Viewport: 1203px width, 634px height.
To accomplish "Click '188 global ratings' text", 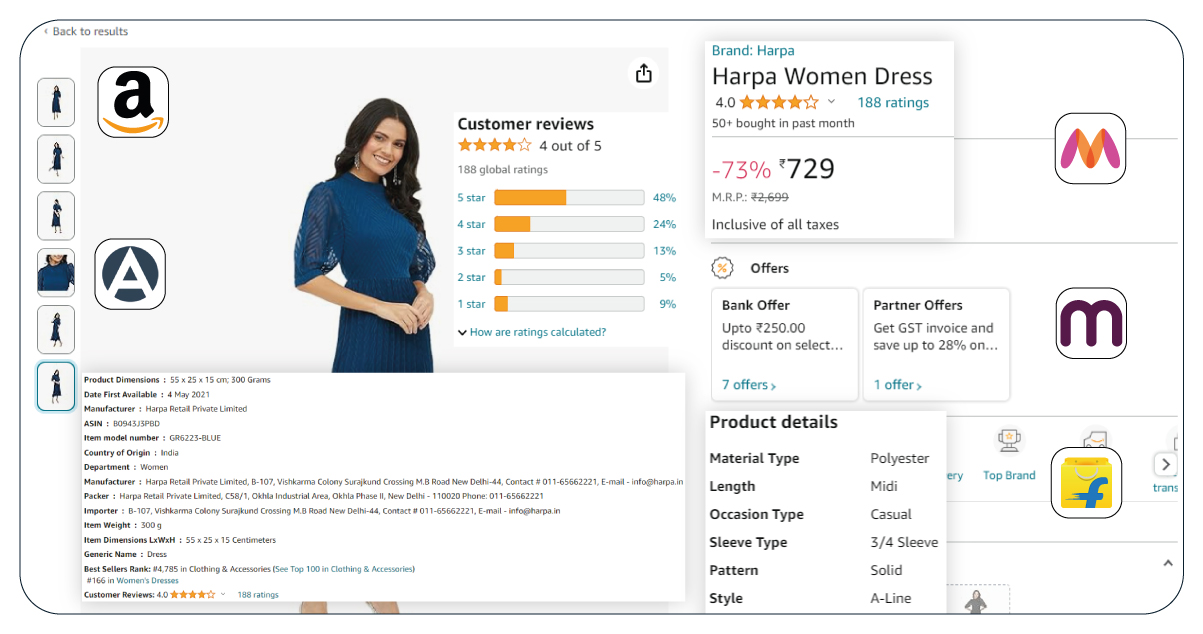I will click(x=504, y=170).
